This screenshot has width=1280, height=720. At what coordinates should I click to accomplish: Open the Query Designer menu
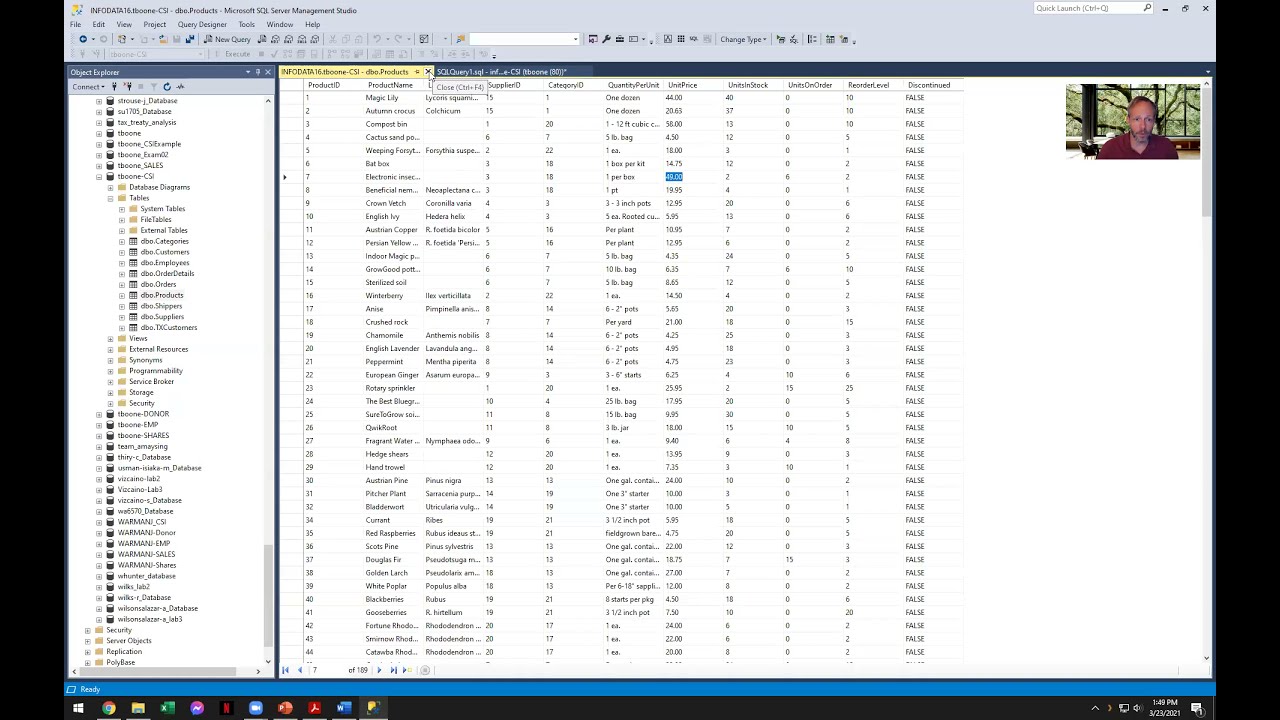pos(202,24)
